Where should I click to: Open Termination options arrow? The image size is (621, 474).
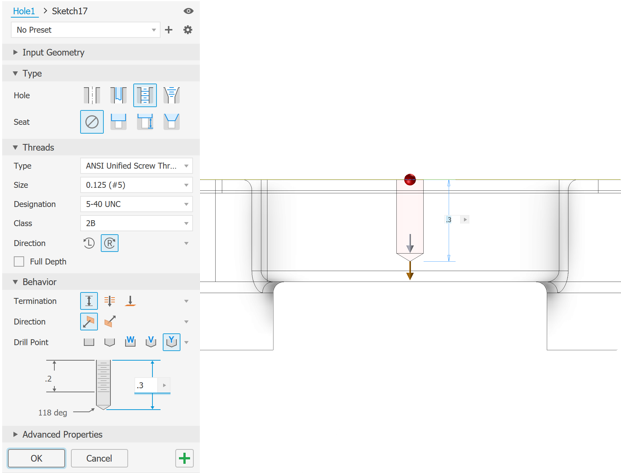[186, 301]
